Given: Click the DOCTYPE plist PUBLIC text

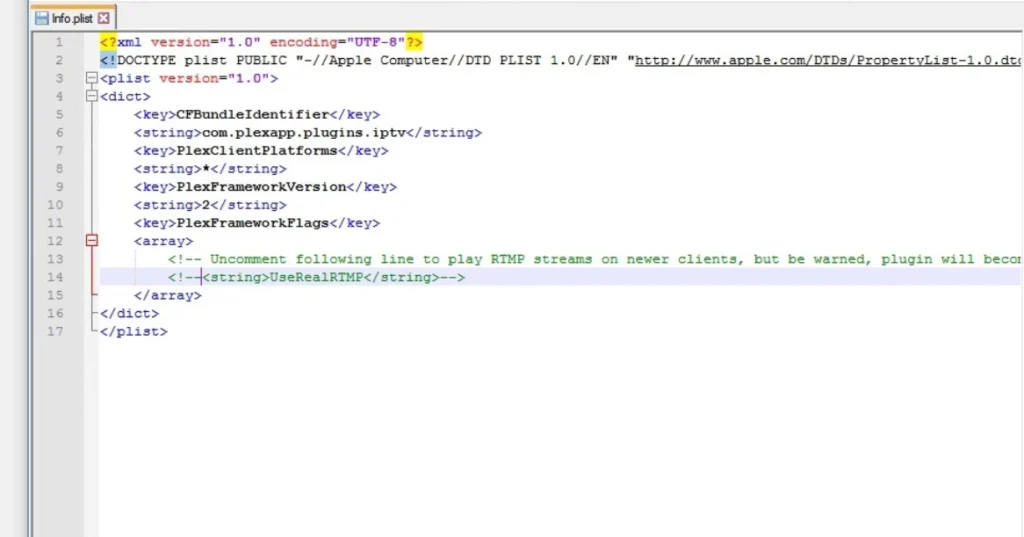Looking at the screenshot, I should click(202, 60).
